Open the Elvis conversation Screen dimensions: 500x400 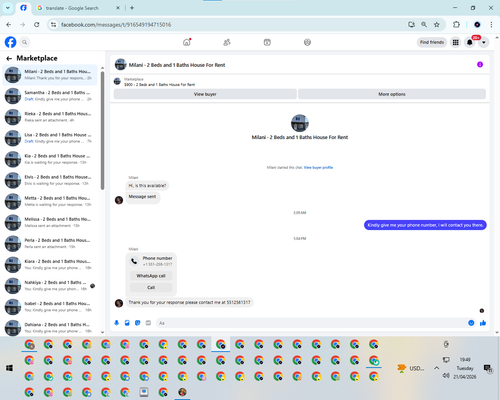(x=50, y=180)
